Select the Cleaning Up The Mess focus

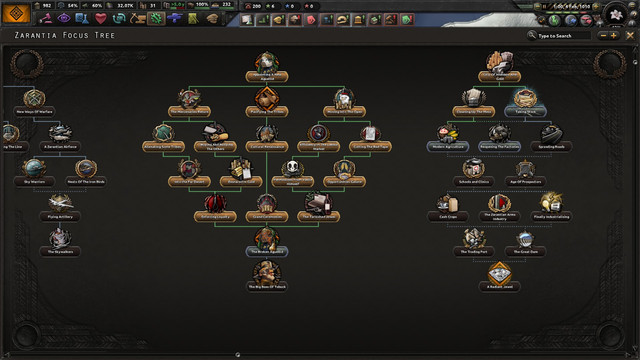[x=473, y=103]
